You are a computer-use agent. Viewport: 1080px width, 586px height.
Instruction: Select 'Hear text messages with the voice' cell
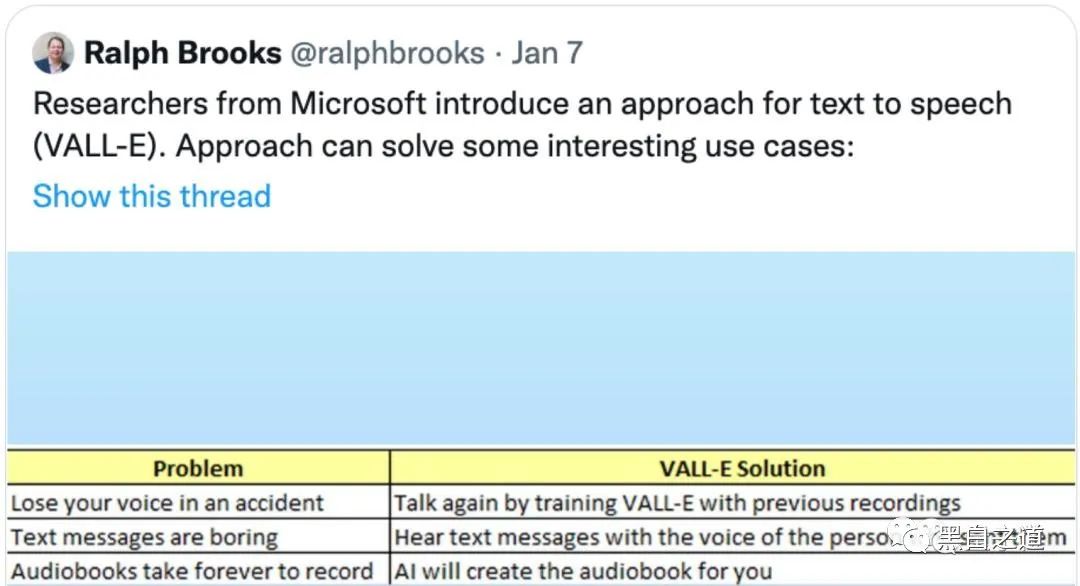pos(732,537)
